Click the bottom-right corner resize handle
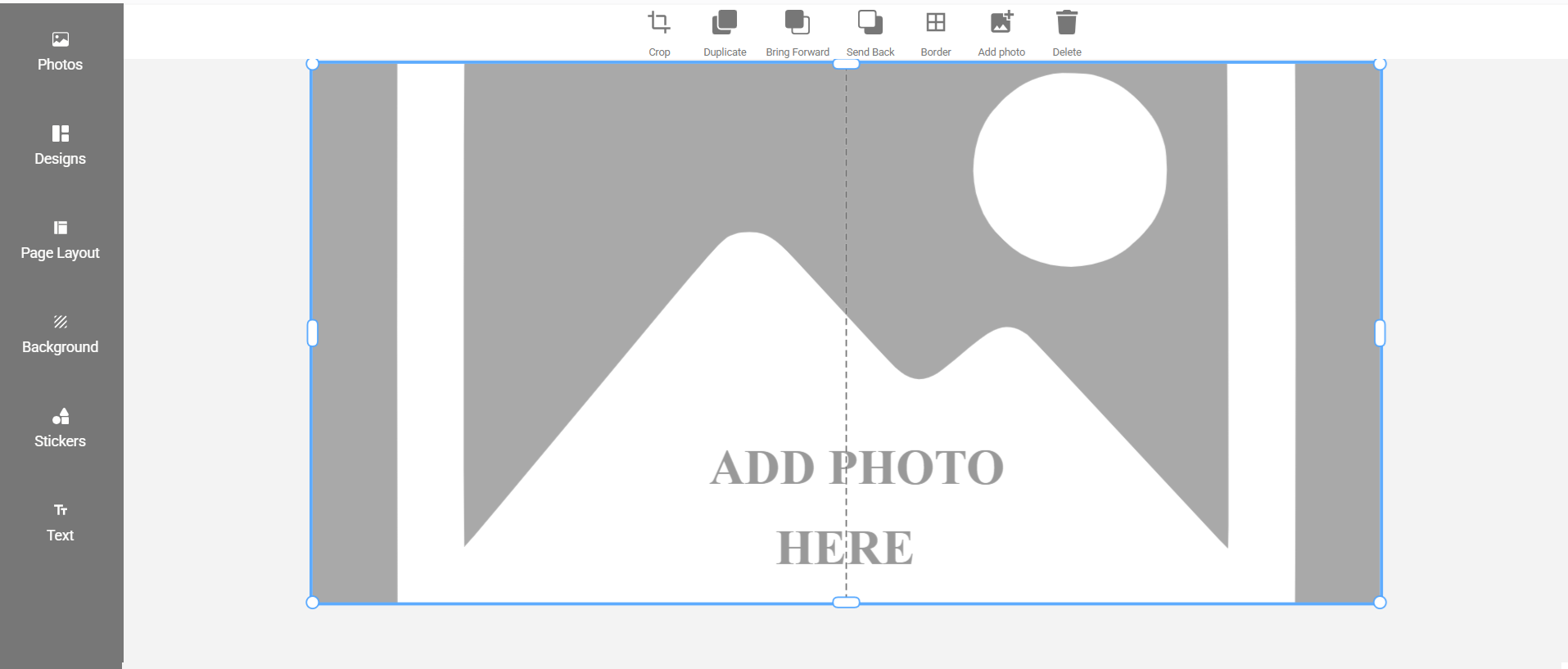The image size is (1568, 669). tap(1380, 603)
